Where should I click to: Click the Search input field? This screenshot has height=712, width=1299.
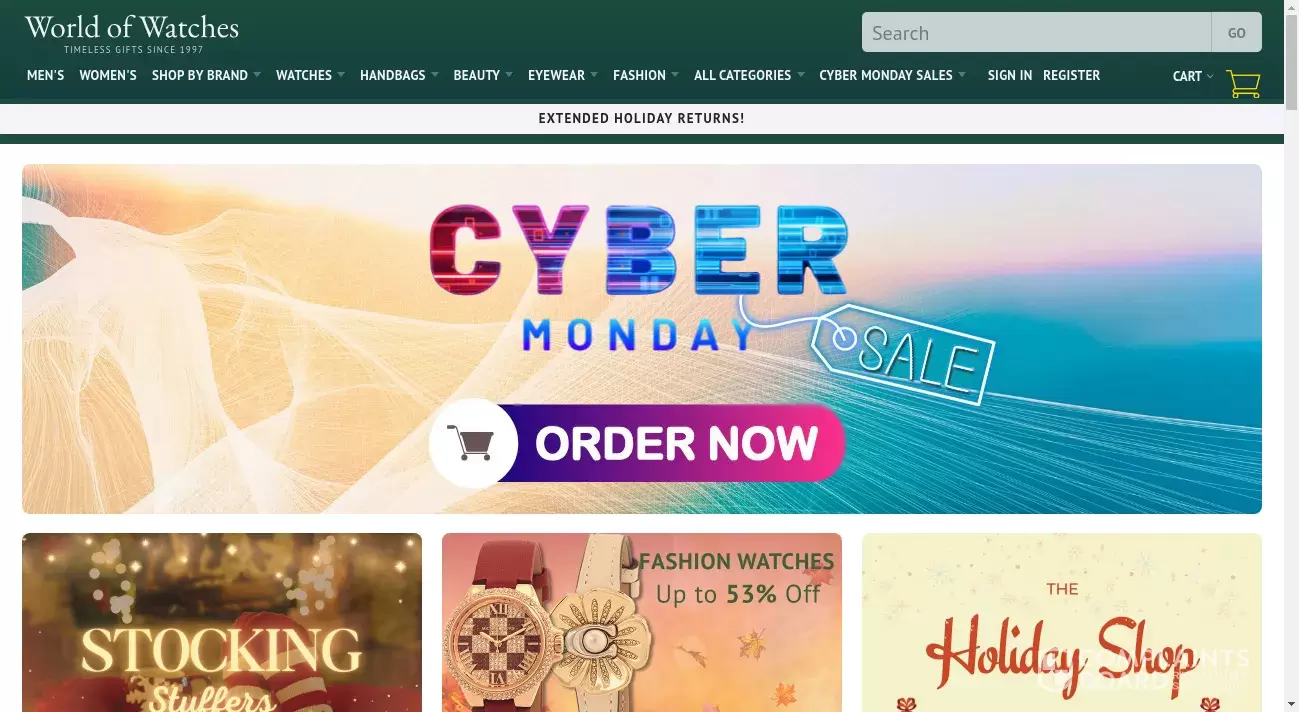coord(1036,32)
